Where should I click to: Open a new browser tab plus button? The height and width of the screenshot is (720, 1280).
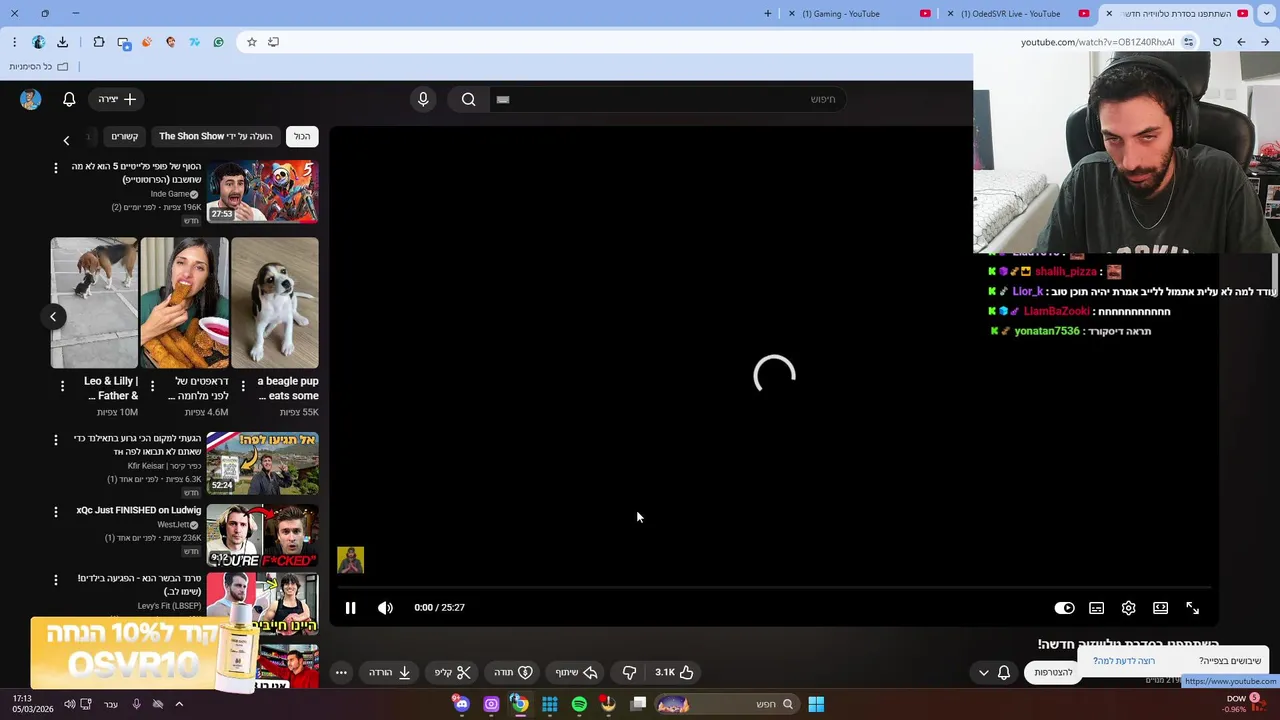pos(768,14)
